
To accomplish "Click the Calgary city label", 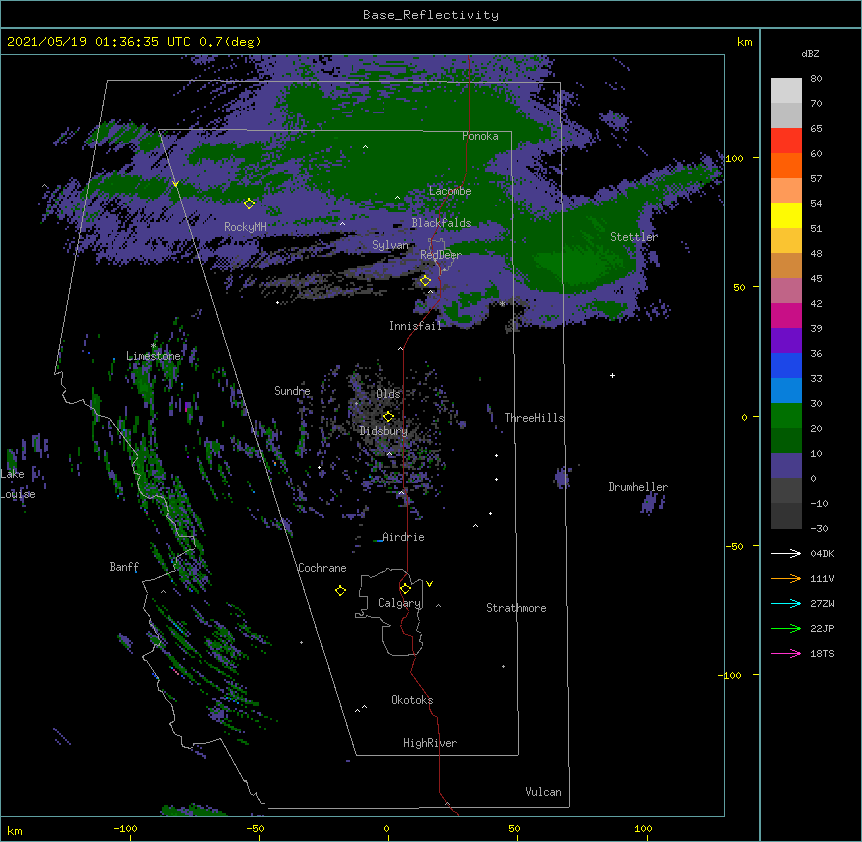I will pyautogui.click(x=399, y=603).
